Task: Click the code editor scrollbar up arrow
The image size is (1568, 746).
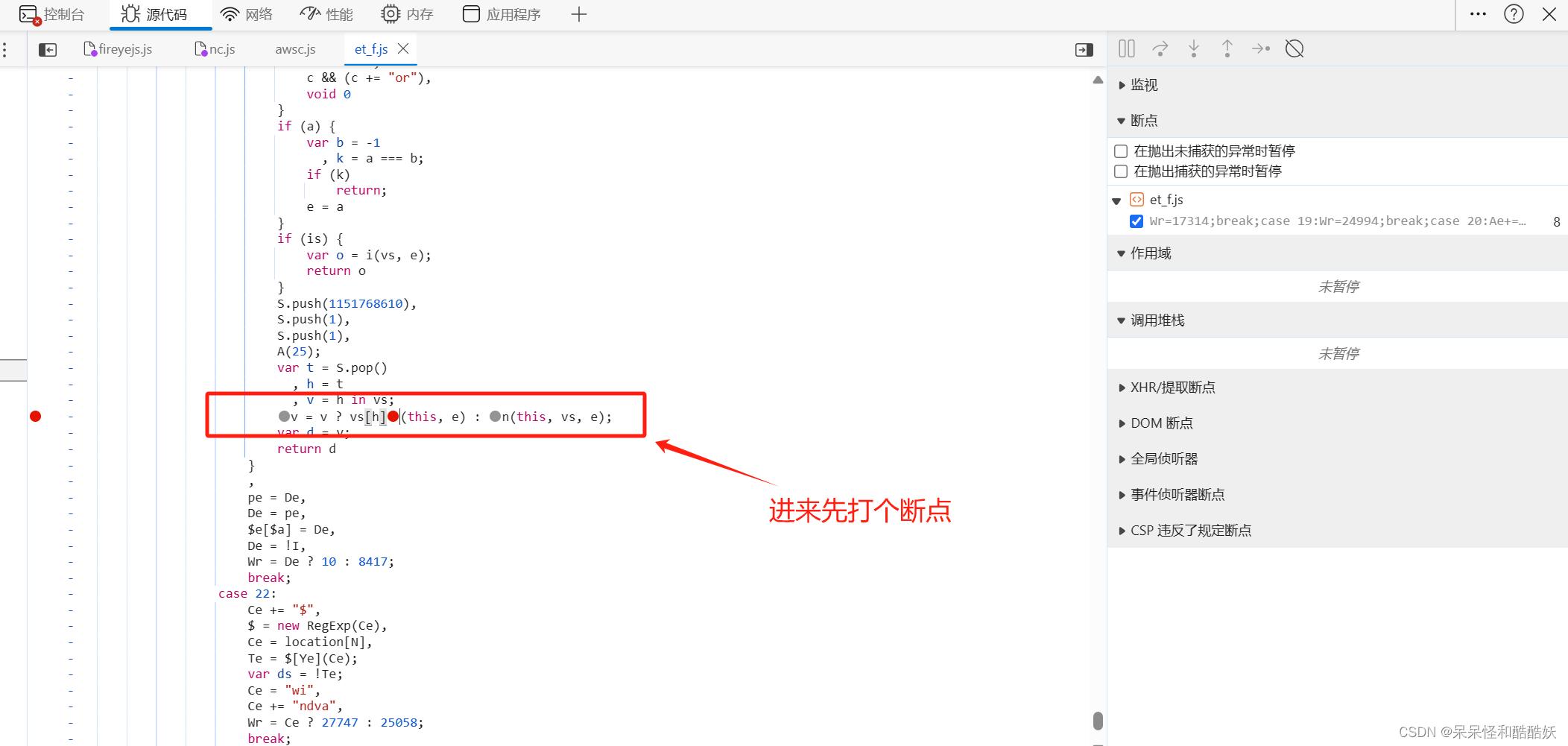Action: click(x=1098, y=80)
